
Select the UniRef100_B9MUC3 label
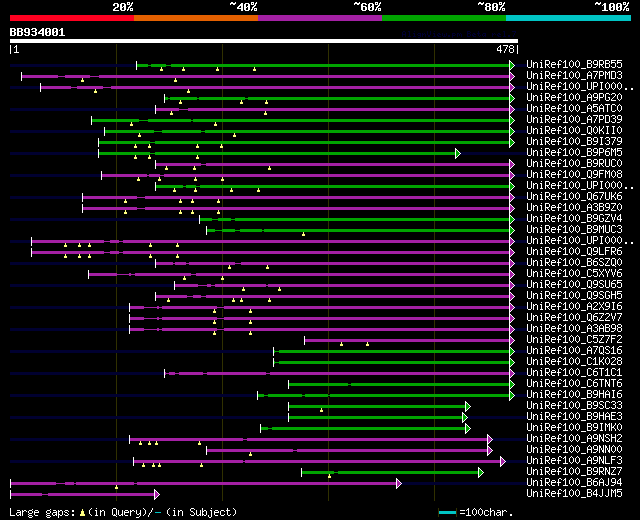pos(574,229)
